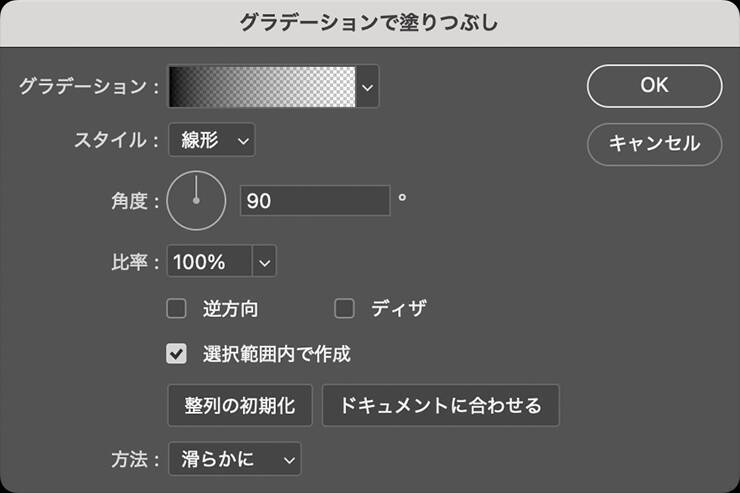This screenshot has height=493, width=740.
Task: Open the 方法 dropdown showing 滑らかに
Action: point(234,459)
